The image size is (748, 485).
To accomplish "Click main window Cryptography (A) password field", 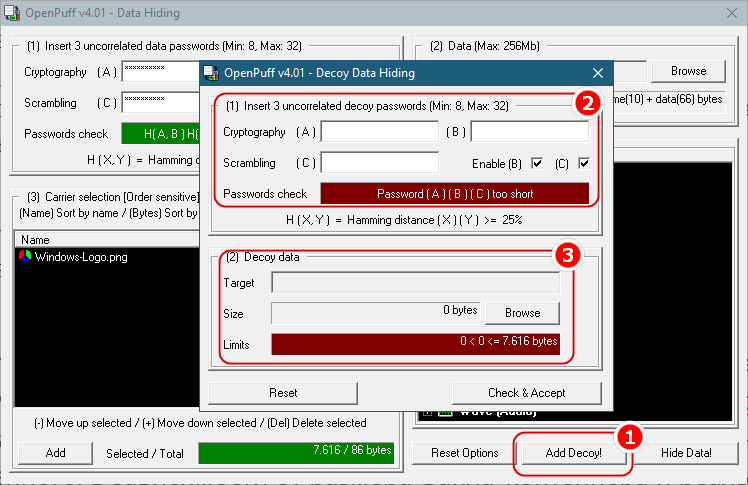I will point(161,72).
